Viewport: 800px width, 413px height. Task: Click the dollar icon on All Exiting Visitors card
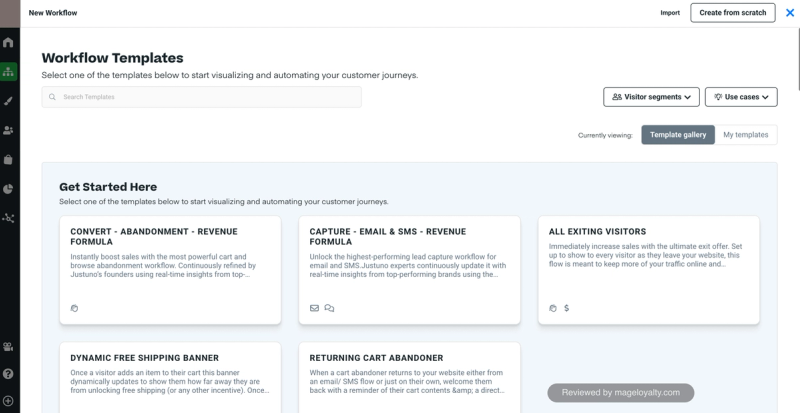coord(567,308)
